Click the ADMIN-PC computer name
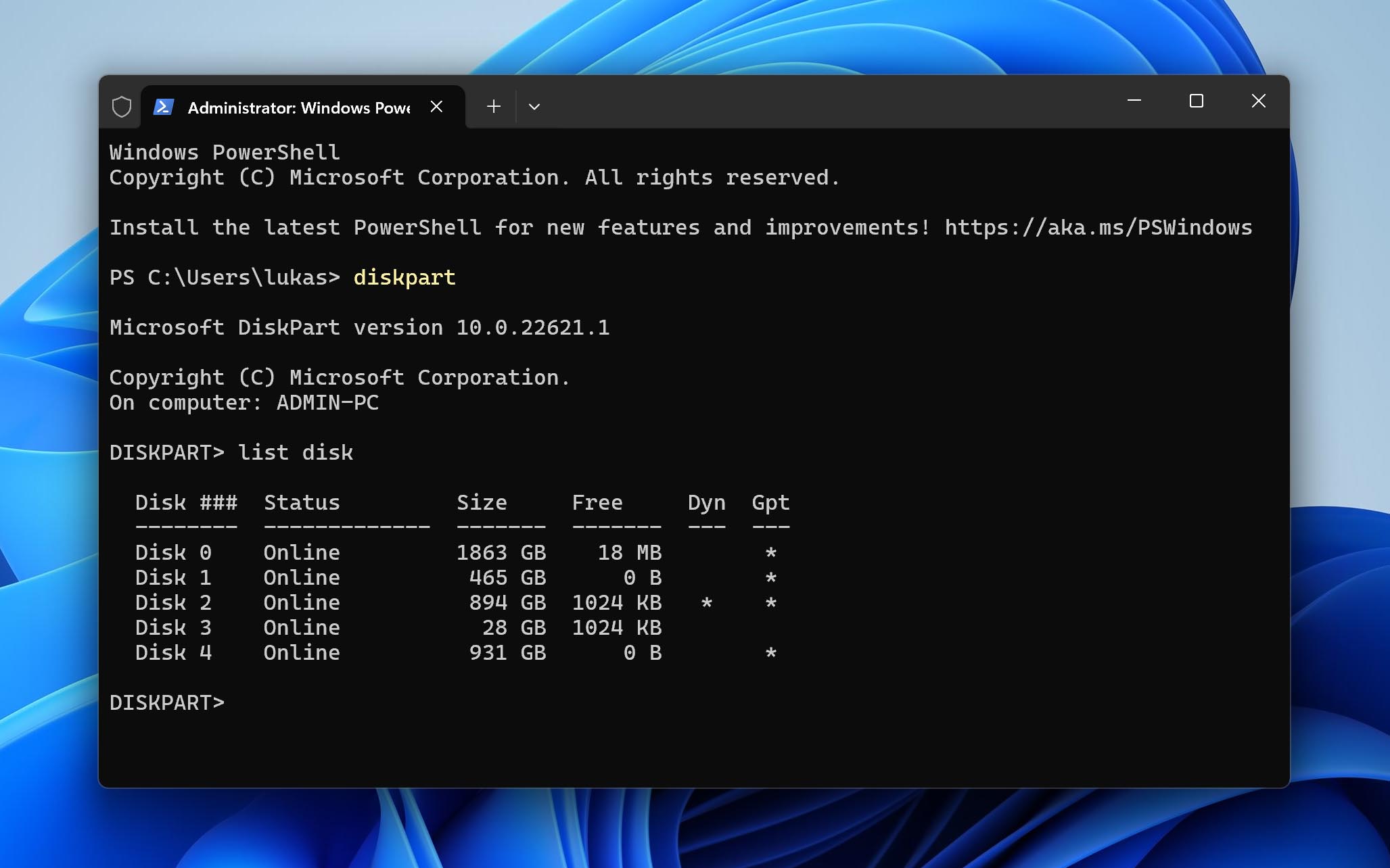Screen dimensions: 1390x868 (327, 403)
